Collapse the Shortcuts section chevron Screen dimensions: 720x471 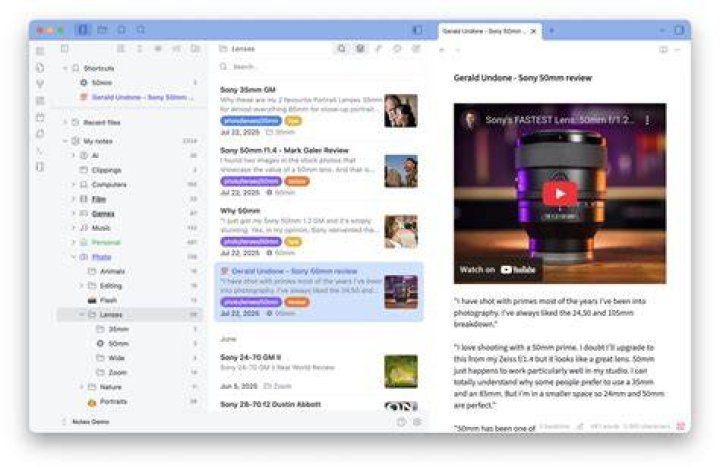pyautogui.click(x=65, y=68)
